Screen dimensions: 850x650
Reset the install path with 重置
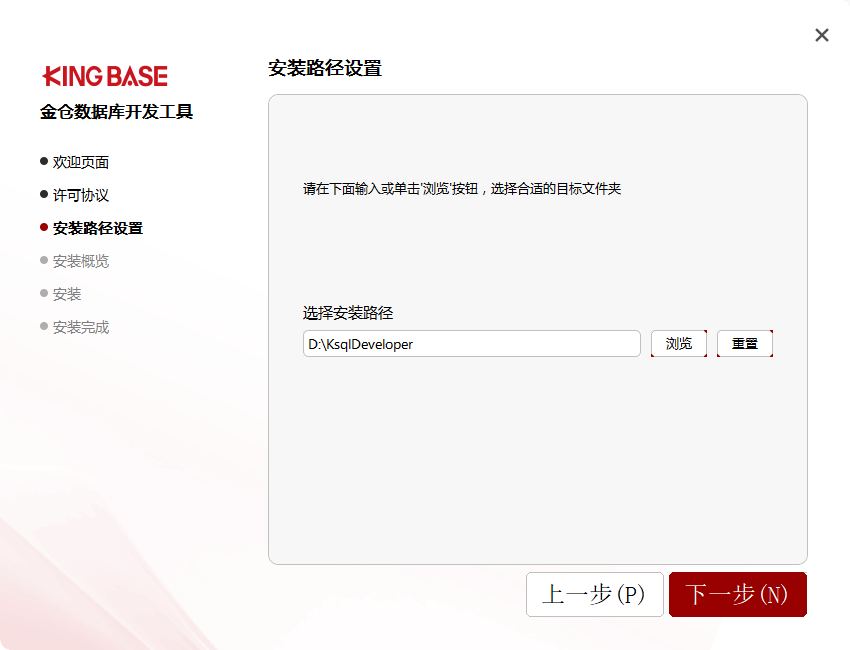pyautogui.click(x=745, y=344)
